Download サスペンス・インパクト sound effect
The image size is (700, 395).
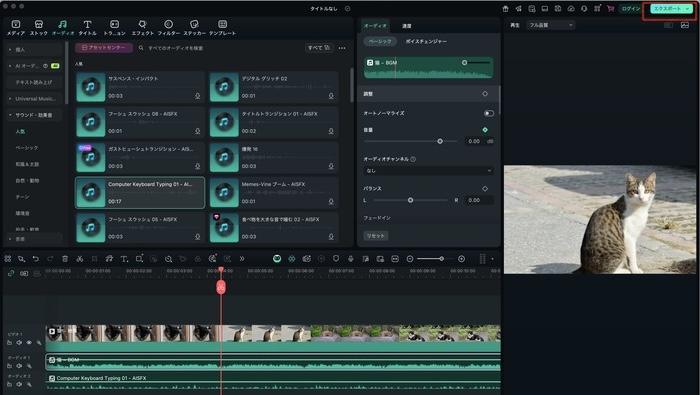pyautogui.click(x=197, y=96)
